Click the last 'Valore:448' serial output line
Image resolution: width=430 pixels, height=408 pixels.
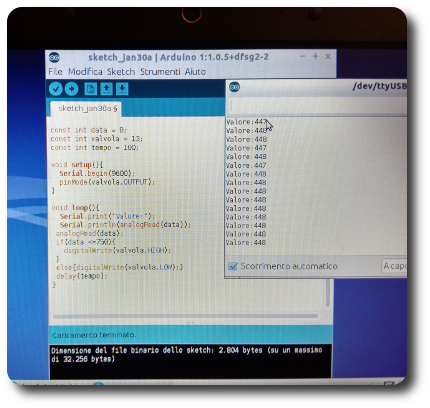[246, 243]
